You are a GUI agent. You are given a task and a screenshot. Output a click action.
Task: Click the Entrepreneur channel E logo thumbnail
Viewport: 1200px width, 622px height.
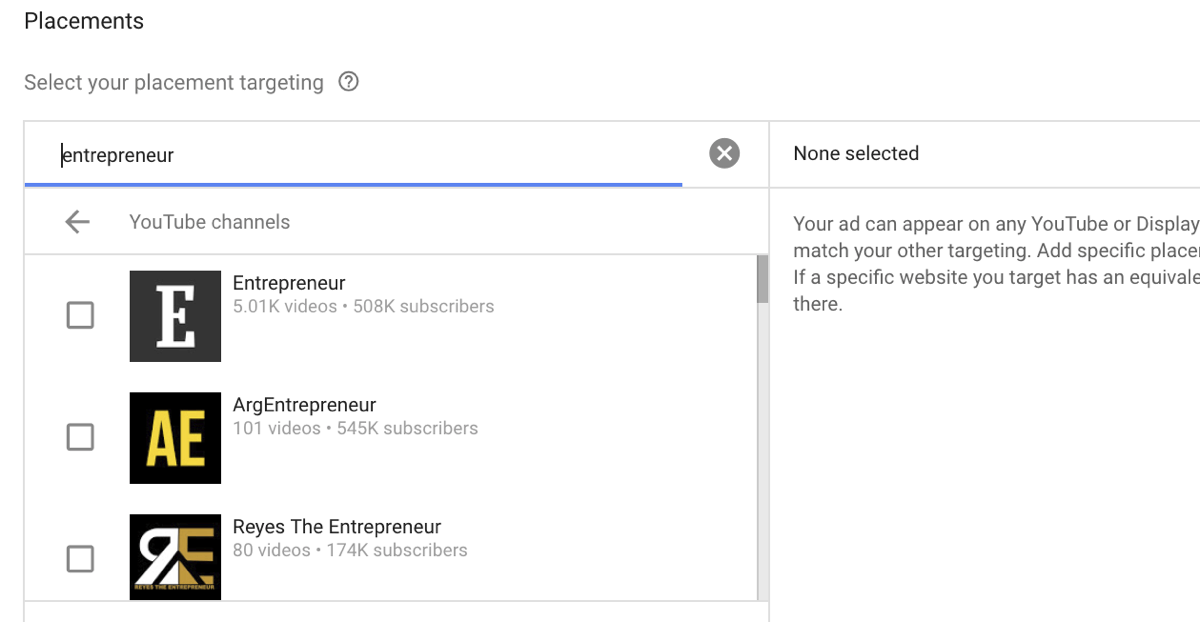click(x=175, y=316)
